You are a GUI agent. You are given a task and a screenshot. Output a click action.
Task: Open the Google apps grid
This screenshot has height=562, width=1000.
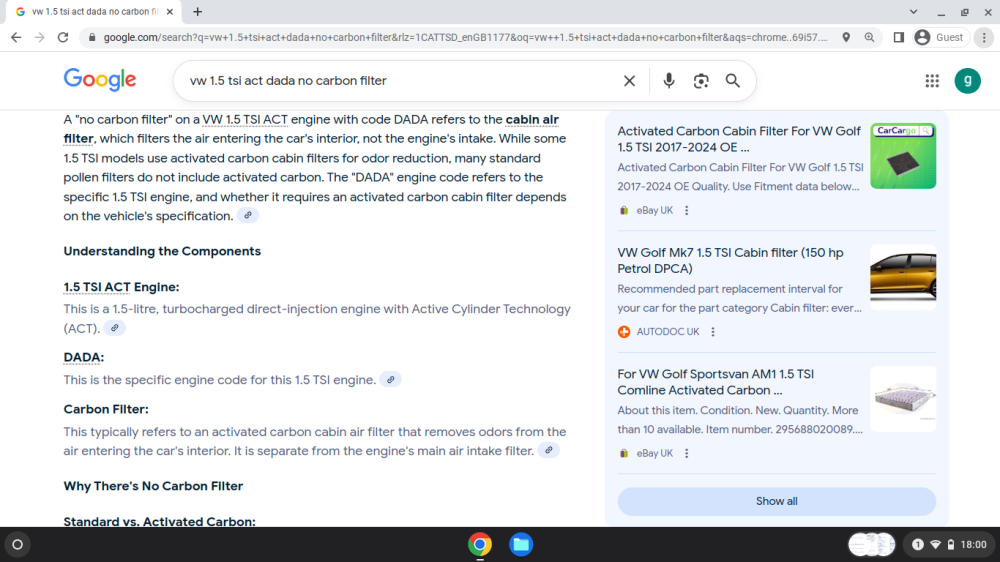pyautogui.click(x=932, y=81)
